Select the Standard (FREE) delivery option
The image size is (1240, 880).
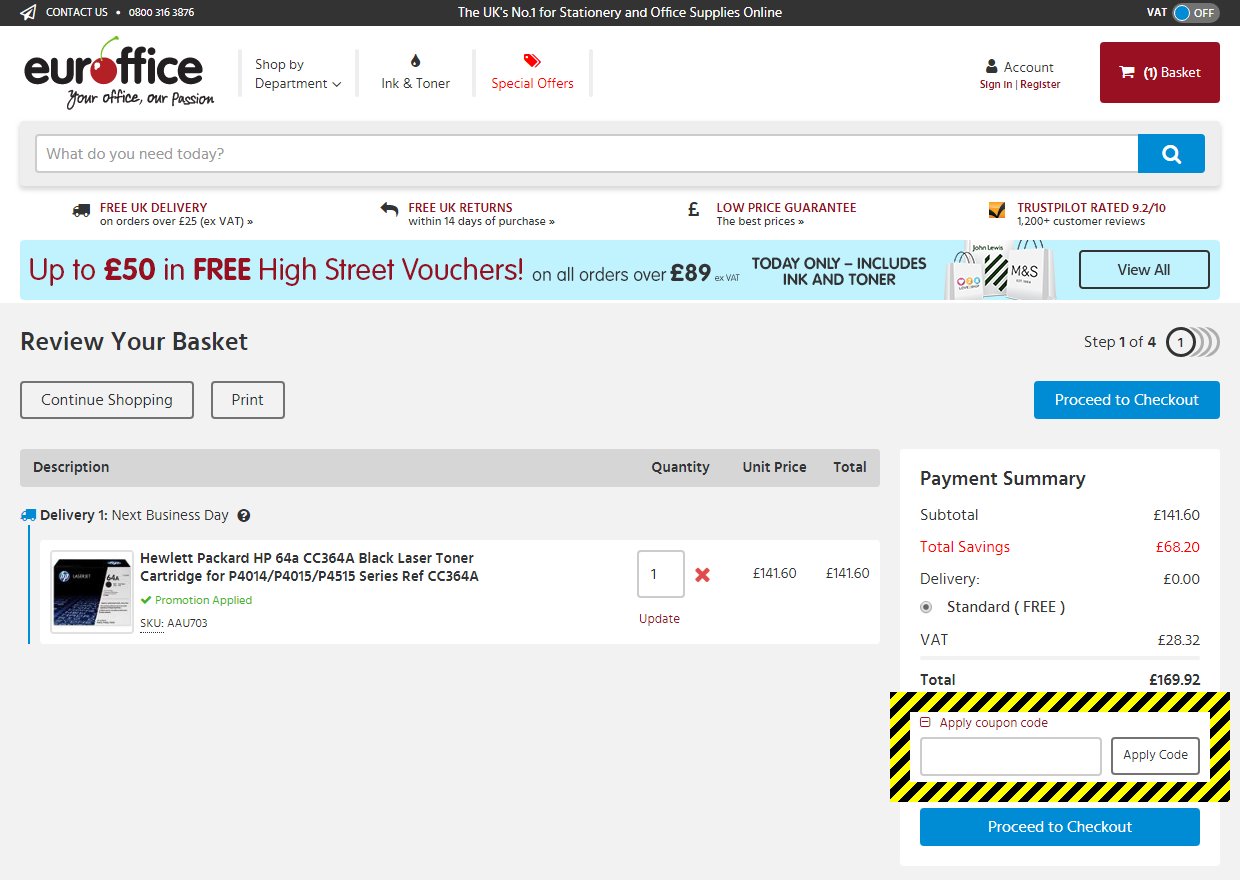click(926, 607)
